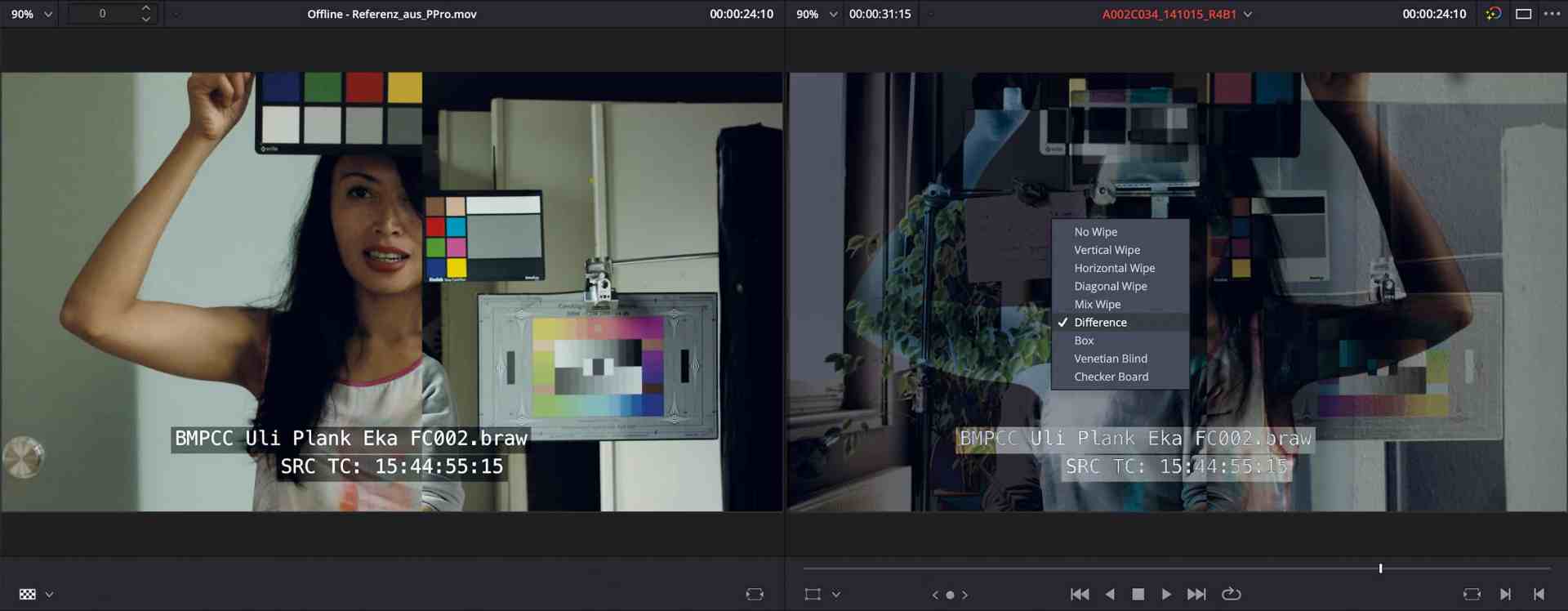Viewport: 1568px width, 611px height.
Task: Stop playback
Action: (x=1138, y=594)
